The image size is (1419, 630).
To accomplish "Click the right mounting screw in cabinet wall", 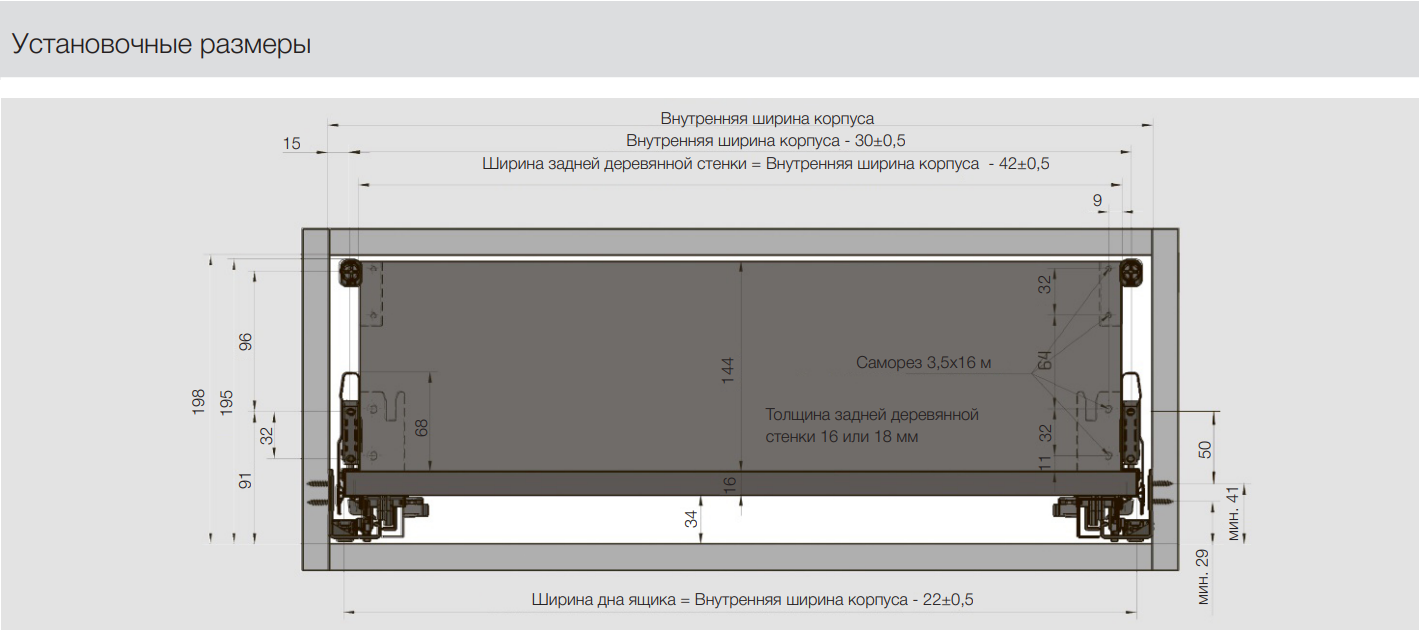I will pyautogui.click(x=1162, y=489).
